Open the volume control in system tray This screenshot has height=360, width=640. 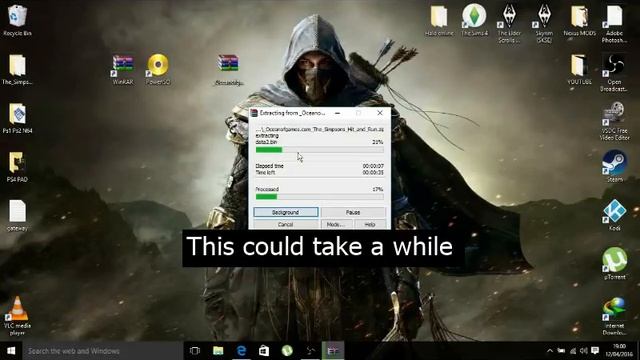(584, 351)
